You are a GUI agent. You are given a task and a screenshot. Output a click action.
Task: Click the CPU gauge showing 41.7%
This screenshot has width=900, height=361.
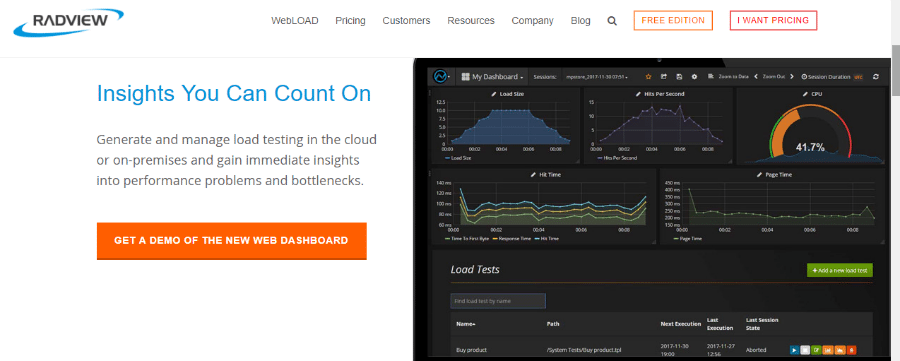pos(810,132)
